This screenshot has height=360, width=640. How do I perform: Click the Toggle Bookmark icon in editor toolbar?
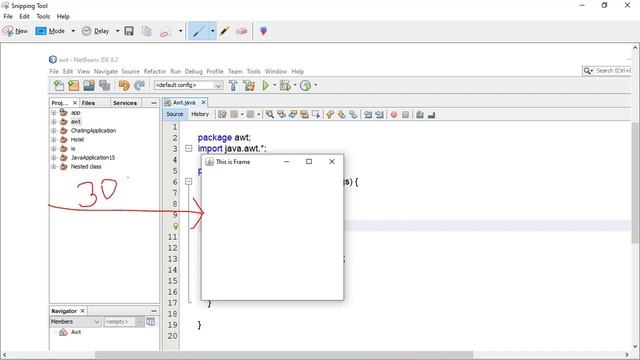tap(353, 115)
